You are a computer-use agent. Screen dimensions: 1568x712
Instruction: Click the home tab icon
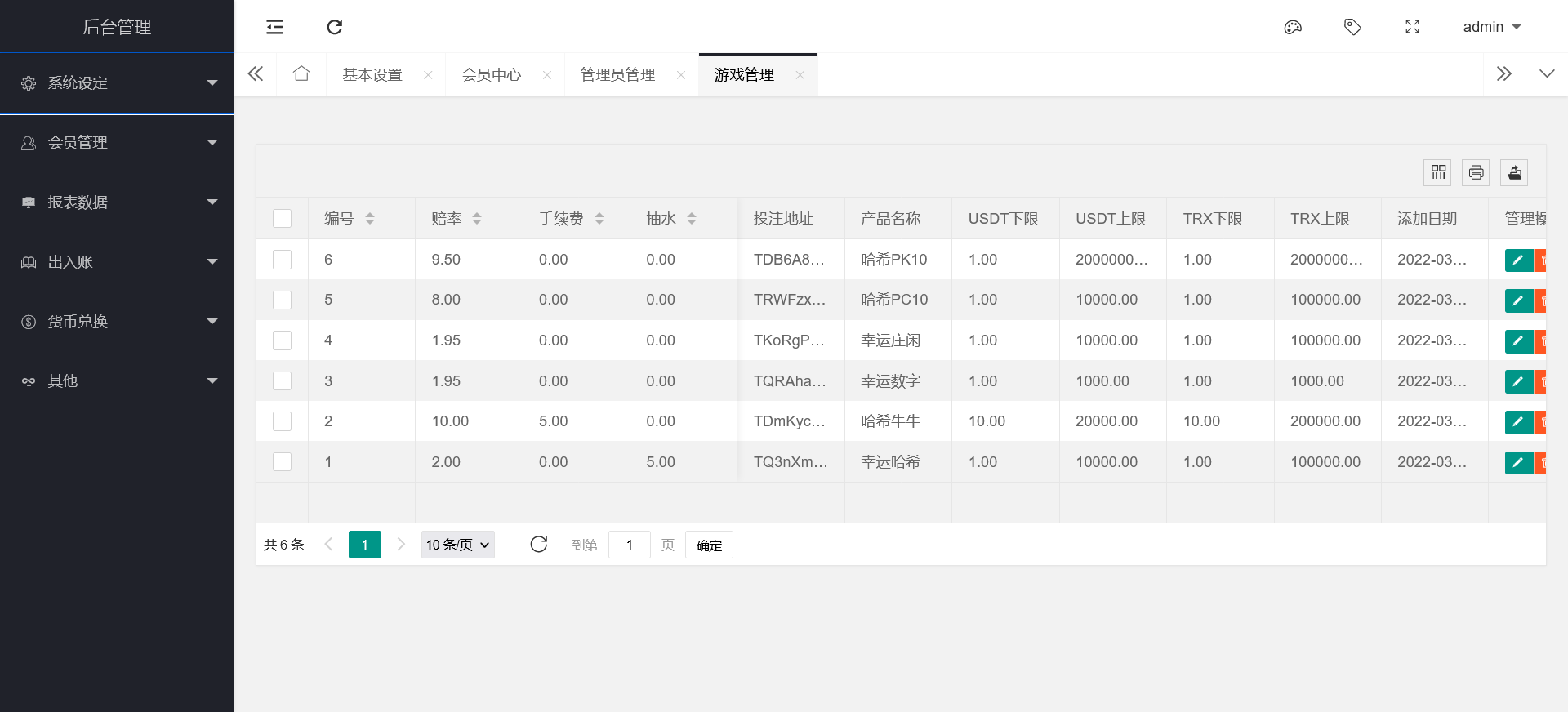point(301,74)
